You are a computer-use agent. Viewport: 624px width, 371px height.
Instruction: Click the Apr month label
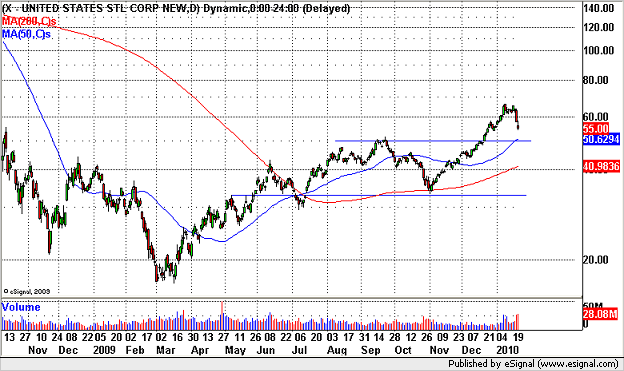pyautogui.click(x=199, y=350)
